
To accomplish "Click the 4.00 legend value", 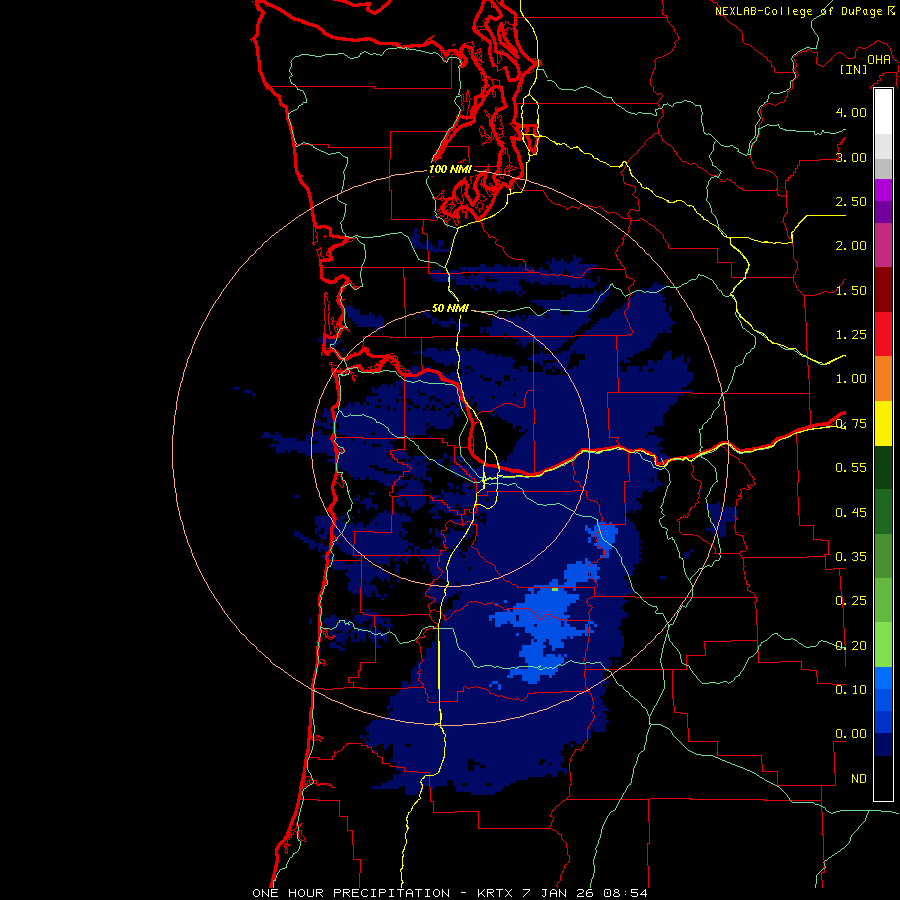I will (x=851, y=112).
